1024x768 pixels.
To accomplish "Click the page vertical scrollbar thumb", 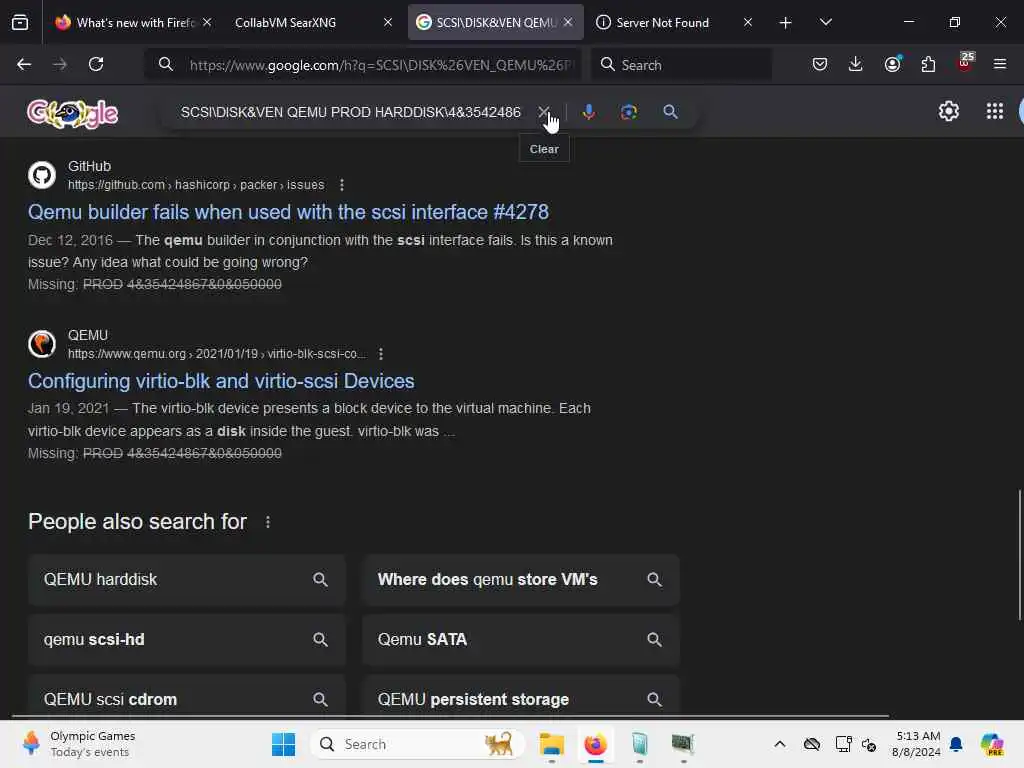I will [1019, 554].
